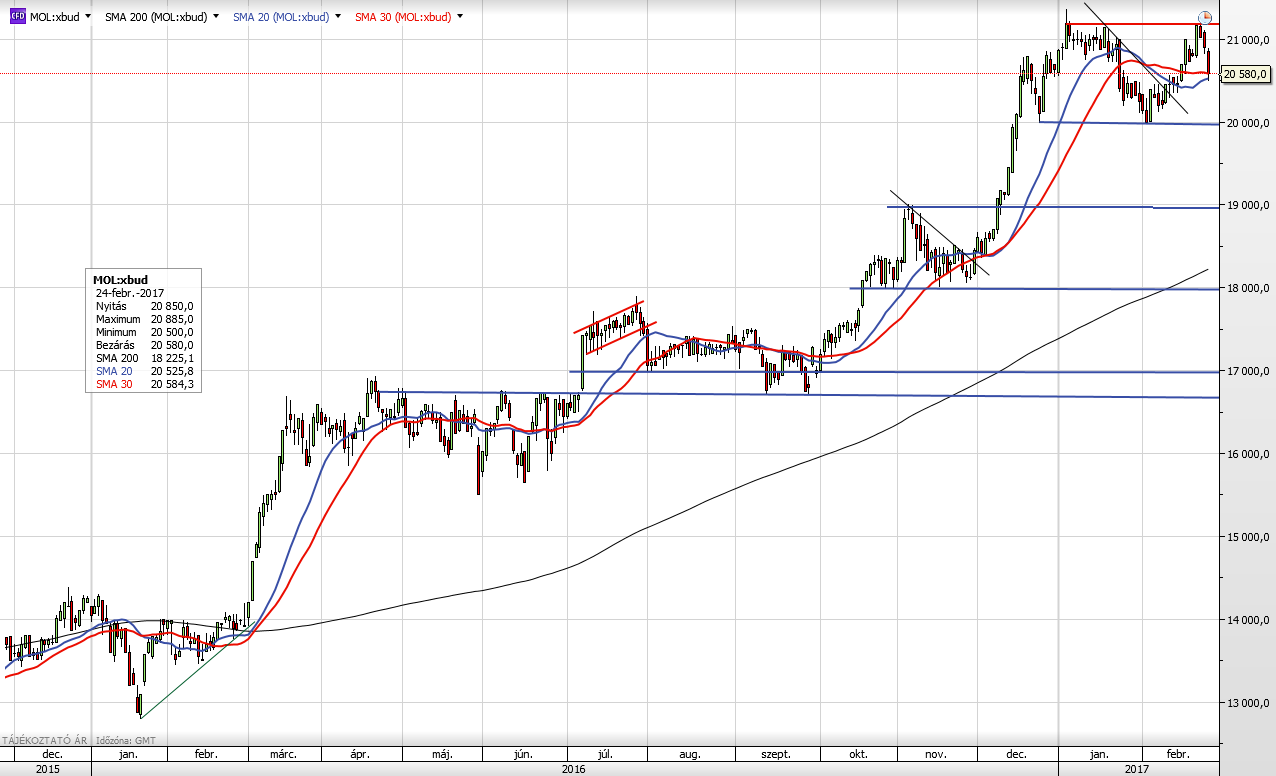Screen dimensions: 1276x776
Task: Click the SMA 20 20 525,8 value row
Action: click(144, 371)
